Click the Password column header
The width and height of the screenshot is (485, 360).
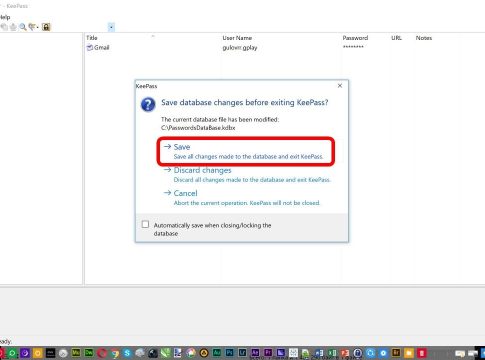point(355,38)
